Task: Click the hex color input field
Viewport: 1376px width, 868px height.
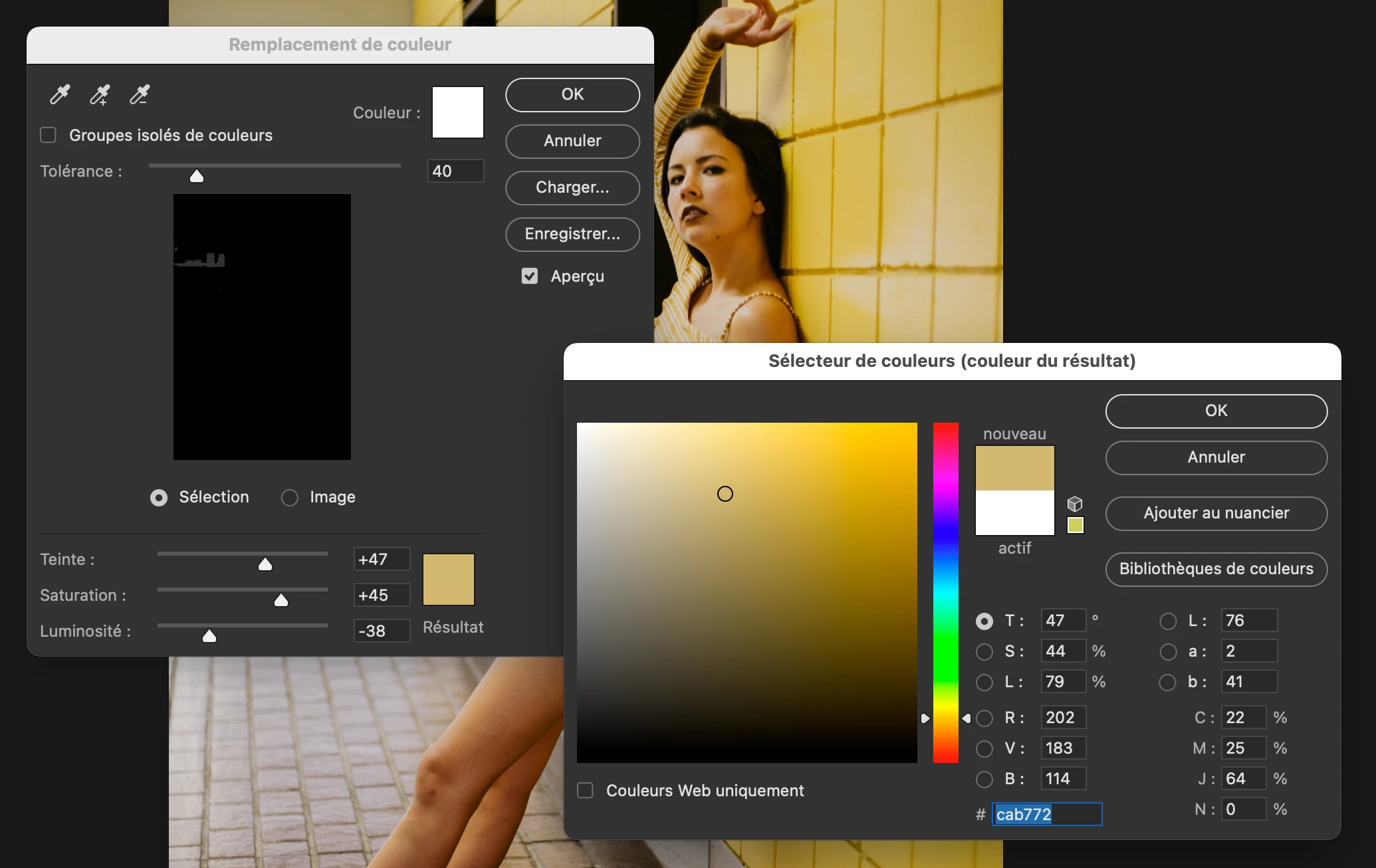Action: point(1046,814)
